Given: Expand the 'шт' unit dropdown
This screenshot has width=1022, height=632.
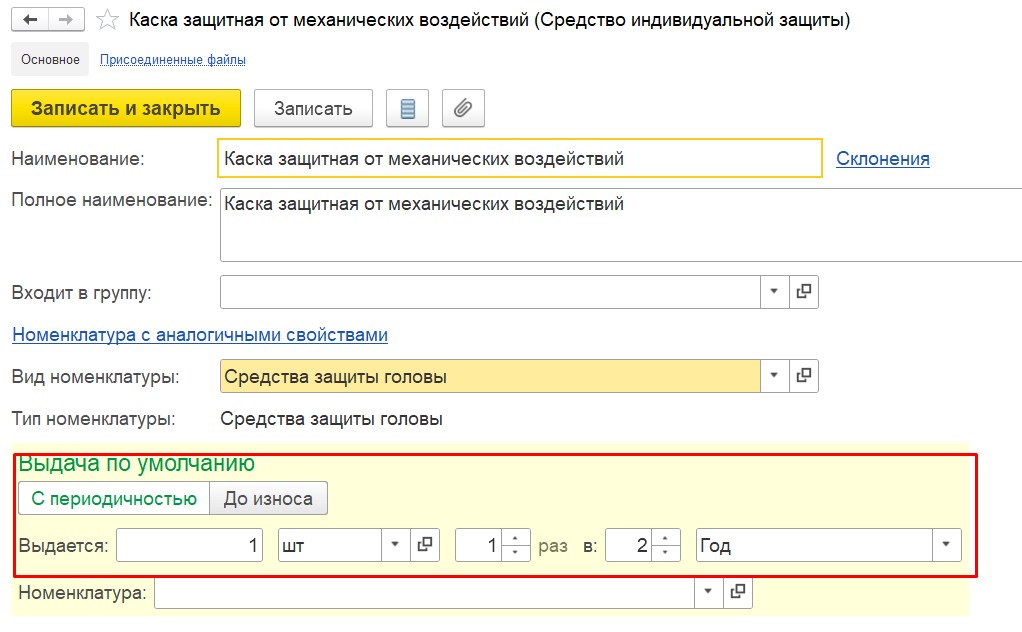Looking at the screenshot, I should click(x=395, y=545).
